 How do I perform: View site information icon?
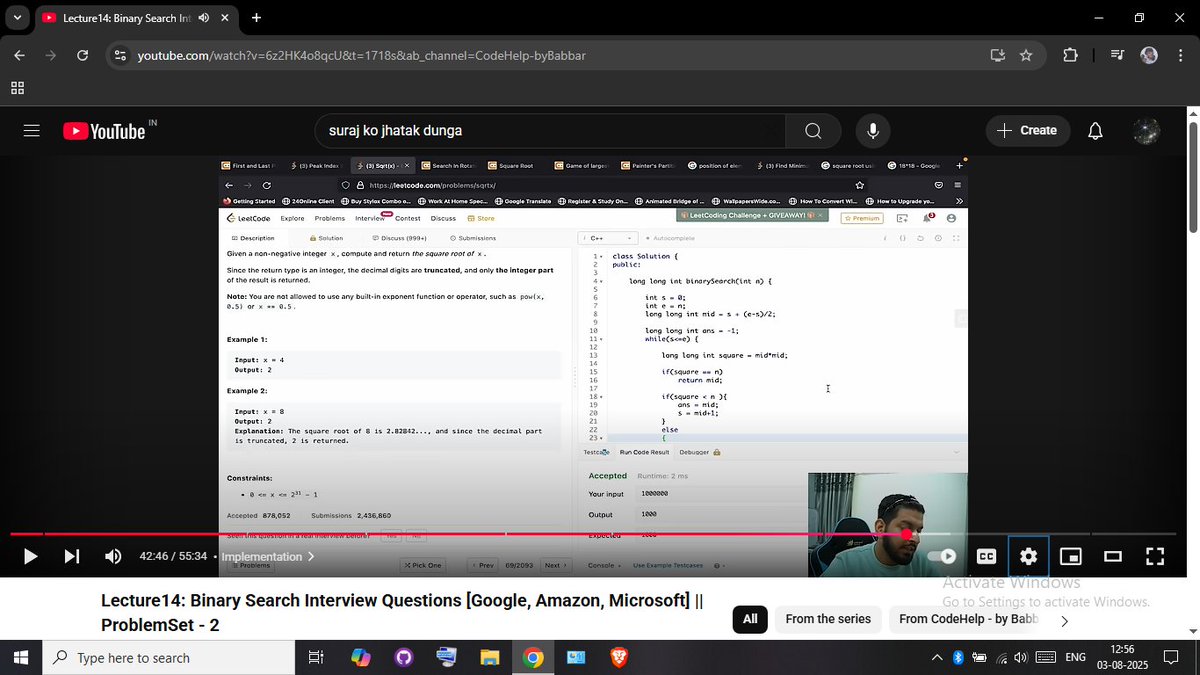click(120, 55)
